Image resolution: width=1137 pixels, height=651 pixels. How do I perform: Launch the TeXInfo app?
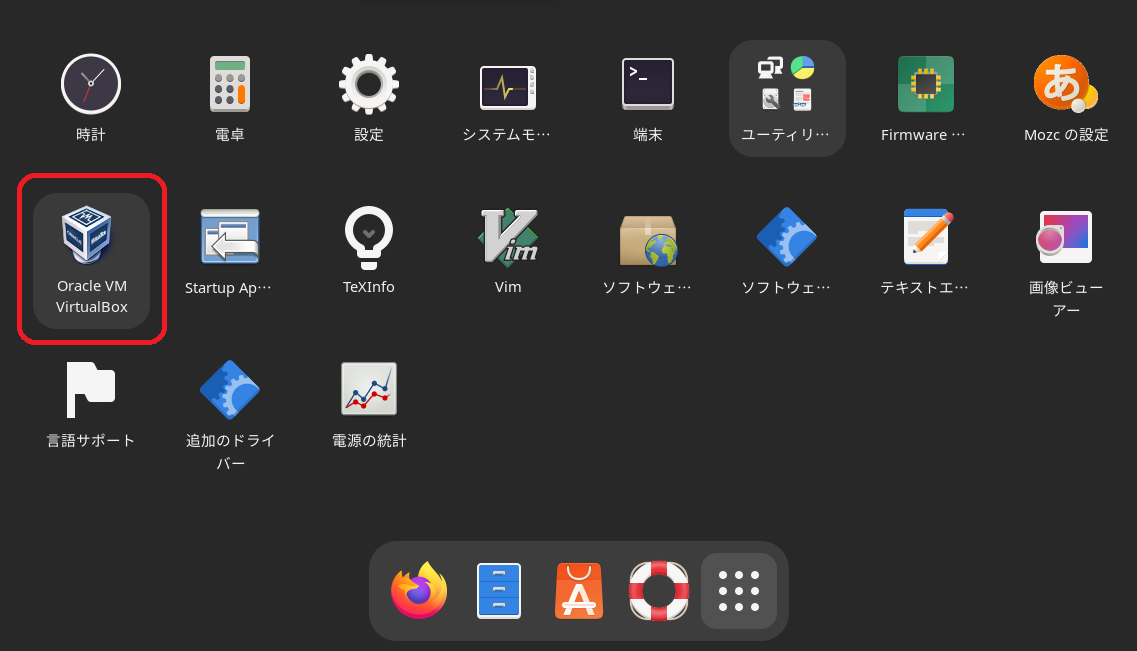point(368,237)
